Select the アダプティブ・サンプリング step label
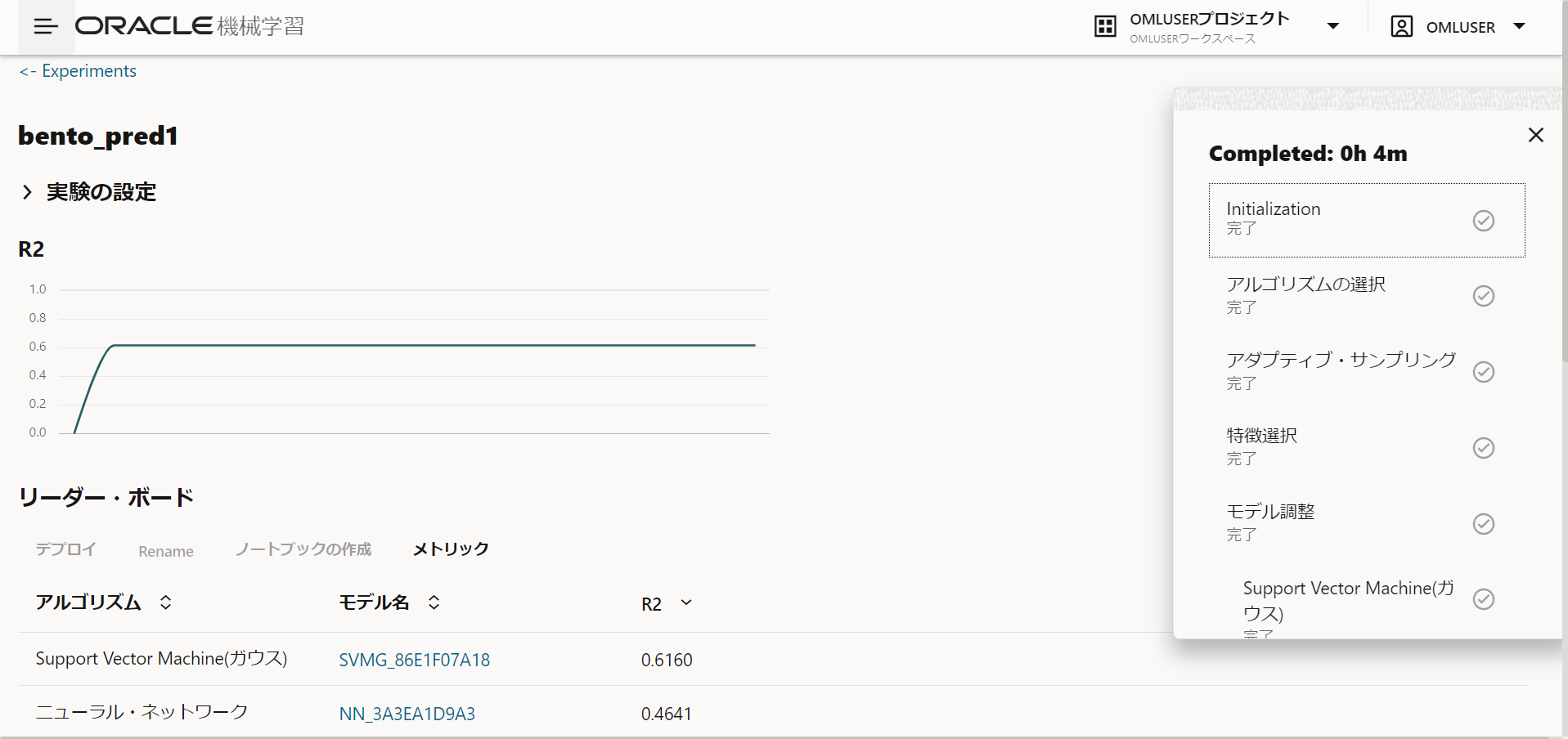Screen dimensions: 1568x739 tap(1341, 360)
